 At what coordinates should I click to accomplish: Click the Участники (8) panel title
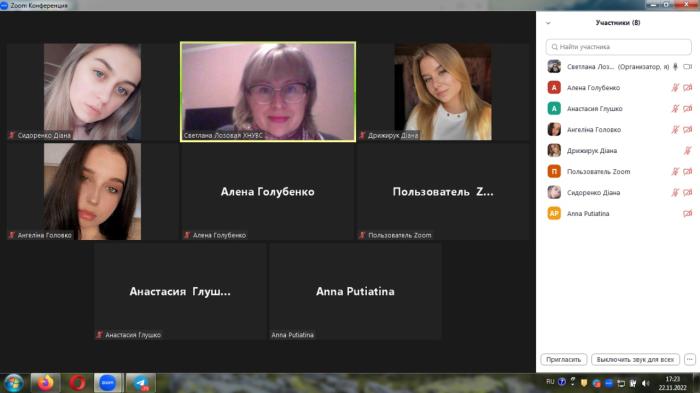click(618, 23)
